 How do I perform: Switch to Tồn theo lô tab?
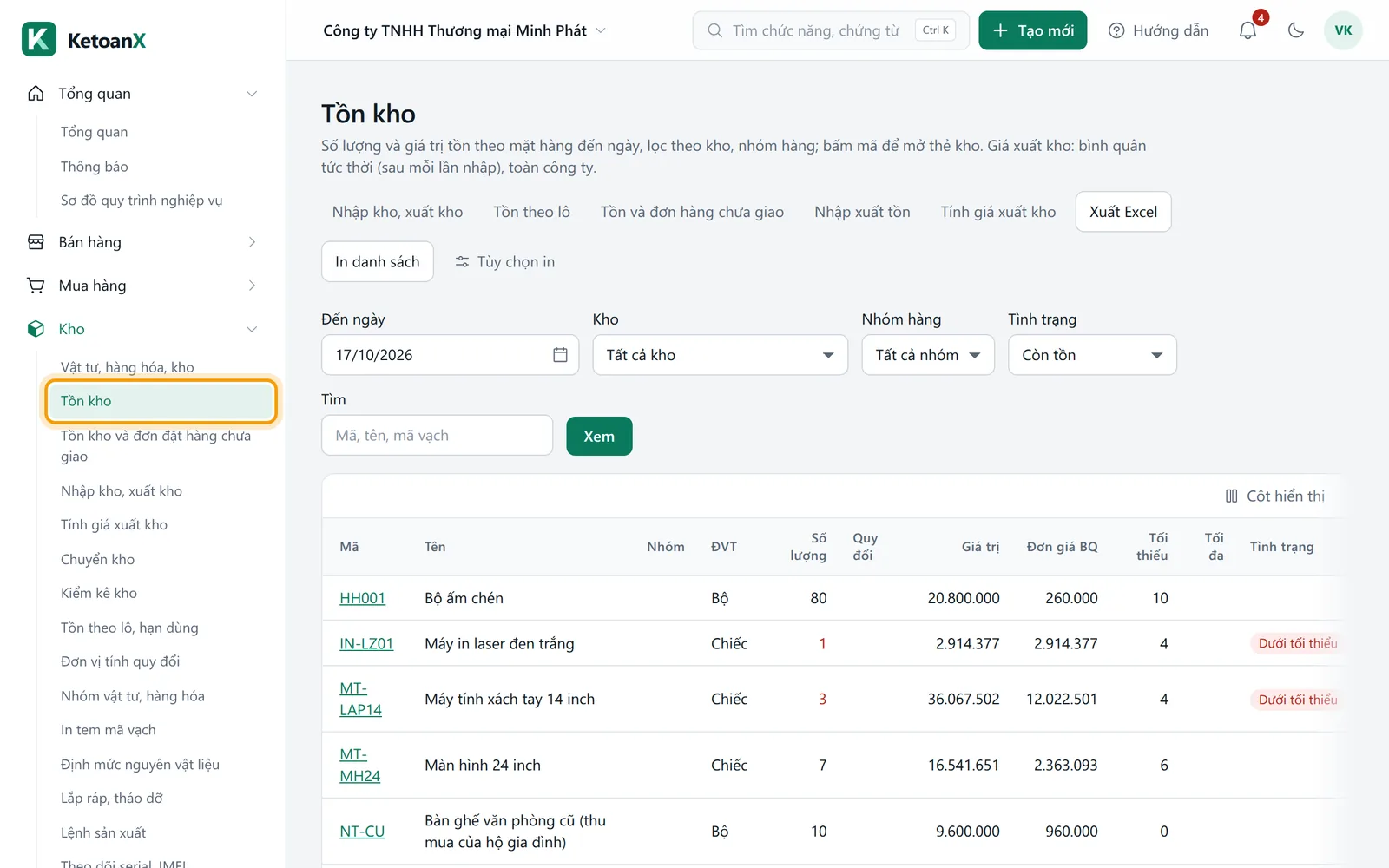click(531, 212)
